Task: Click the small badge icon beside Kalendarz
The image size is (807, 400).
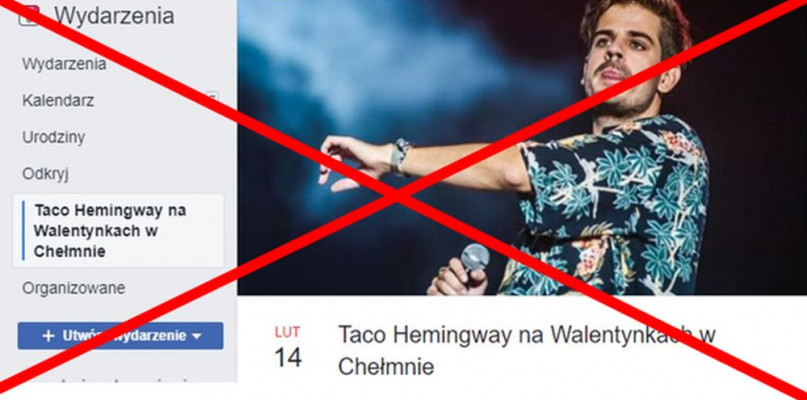Action: click(x=212, y=96)
